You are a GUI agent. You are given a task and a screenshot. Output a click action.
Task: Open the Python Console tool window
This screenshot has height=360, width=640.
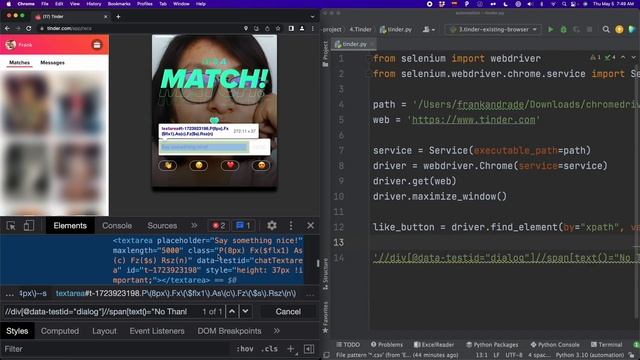click(555, 344)
